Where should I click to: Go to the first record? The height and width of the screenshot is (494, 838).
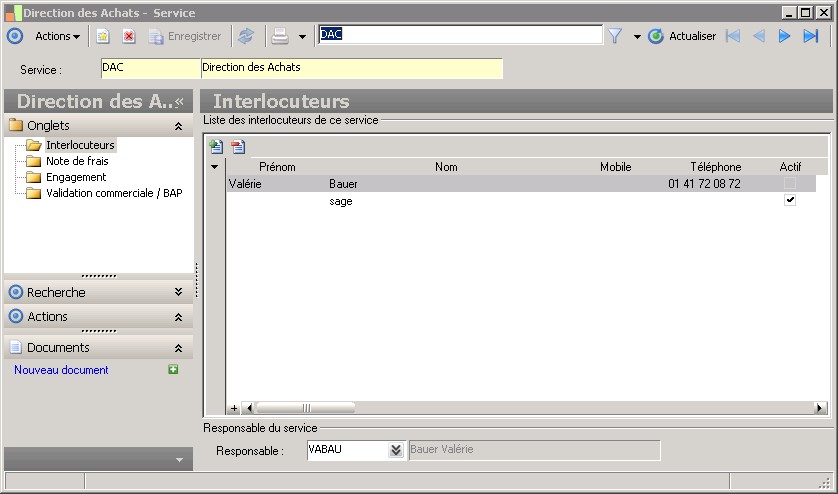click(x=733, y=36)
